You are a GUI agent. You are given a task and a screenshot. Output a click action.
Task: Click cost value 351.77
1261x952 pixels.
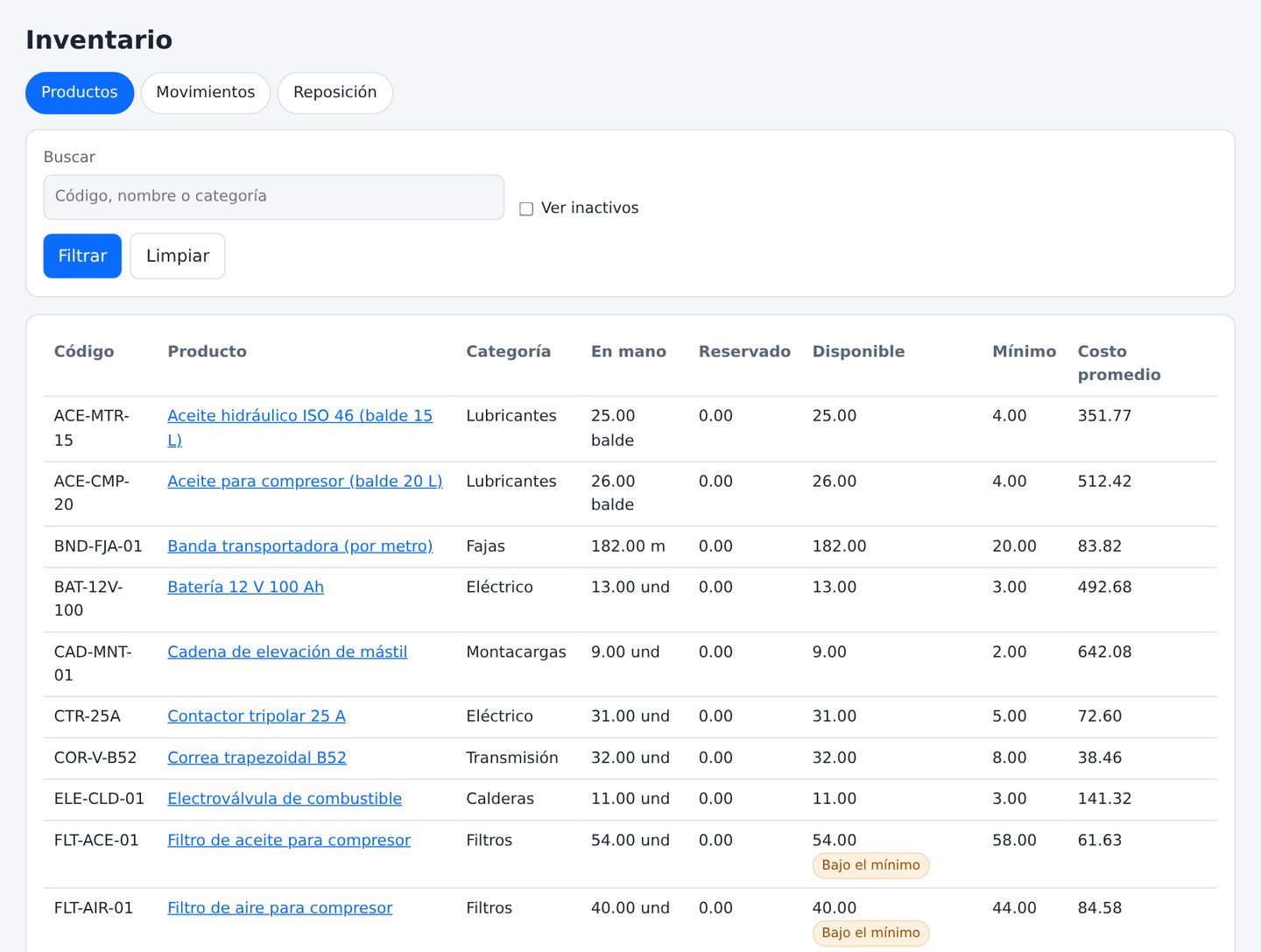(x=1104, y=416)
